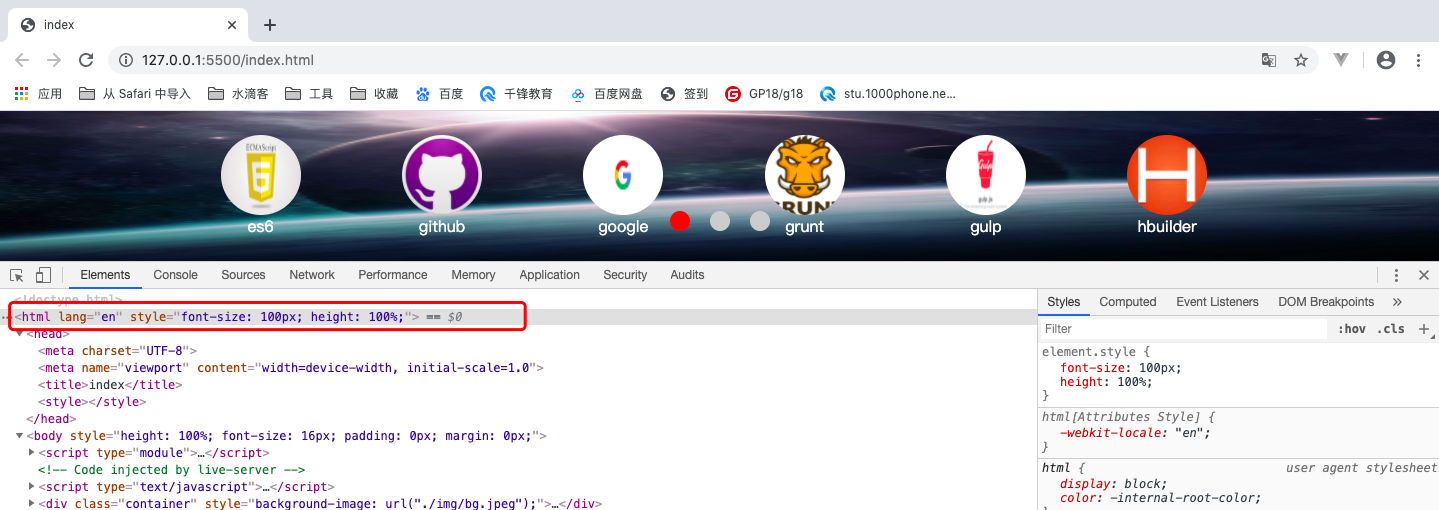Toggle the :hov element state button
Screen dimensions: 1439x510
click(1352, 329)
